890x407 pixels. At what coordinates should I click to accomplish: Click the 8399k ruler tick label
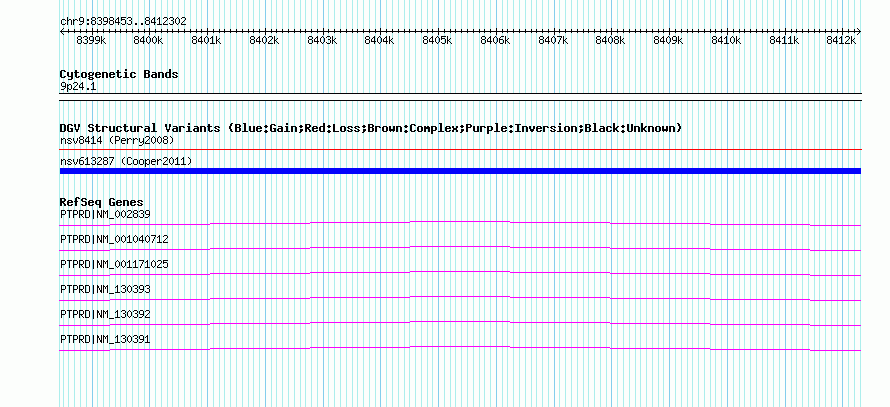(x=91, y=40)
